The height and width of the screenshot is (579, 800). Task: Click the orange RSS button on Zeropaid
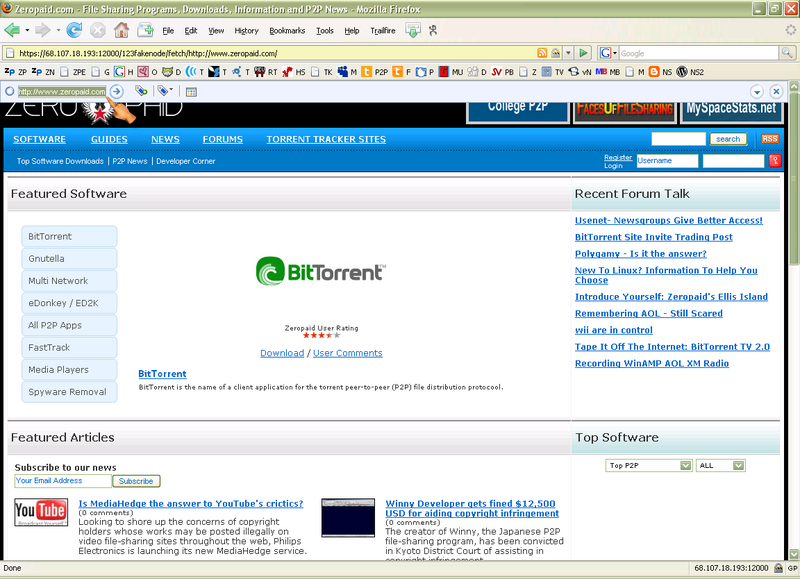coord(769,139)
